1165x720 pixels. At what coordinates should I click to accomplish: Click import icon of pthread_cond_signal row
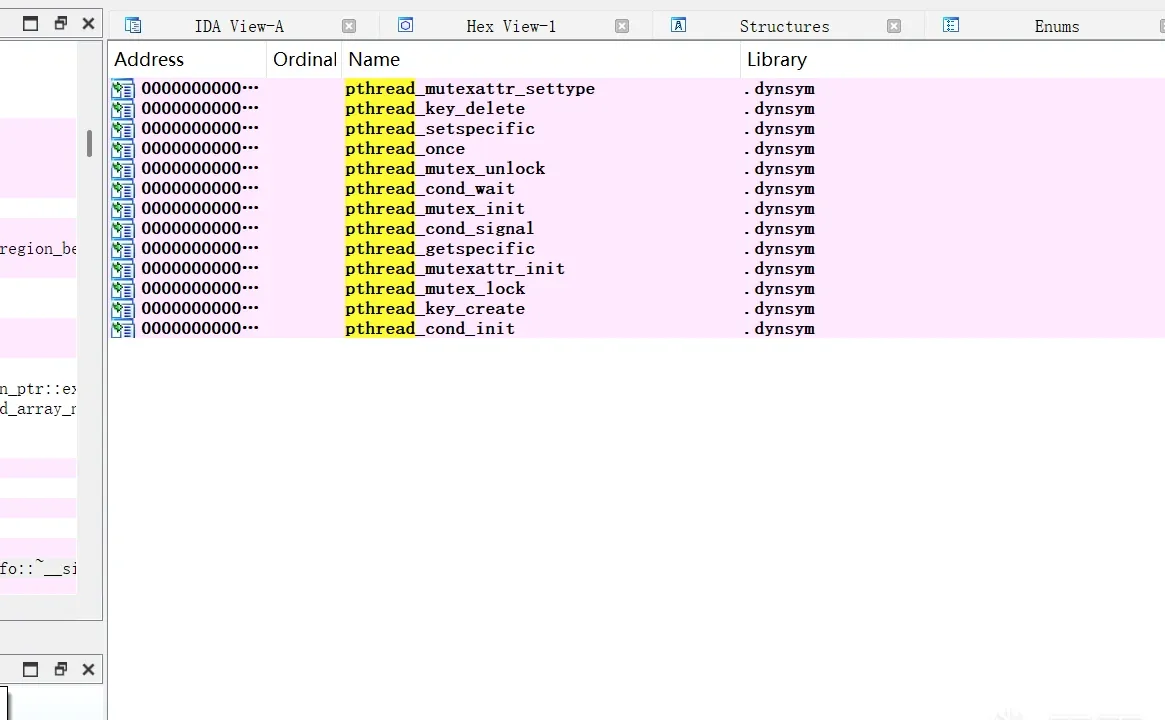pos(123,230)
